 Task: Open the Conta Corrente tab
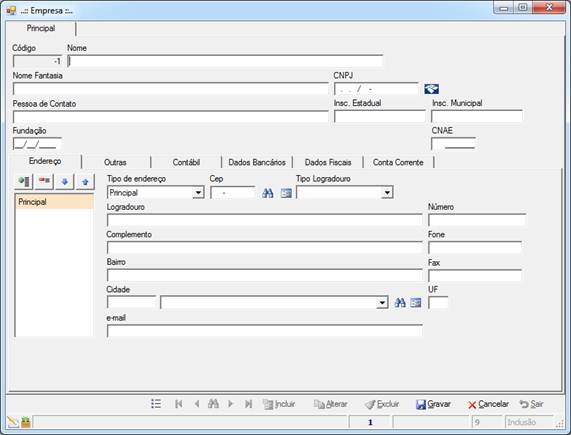[398, 162]
